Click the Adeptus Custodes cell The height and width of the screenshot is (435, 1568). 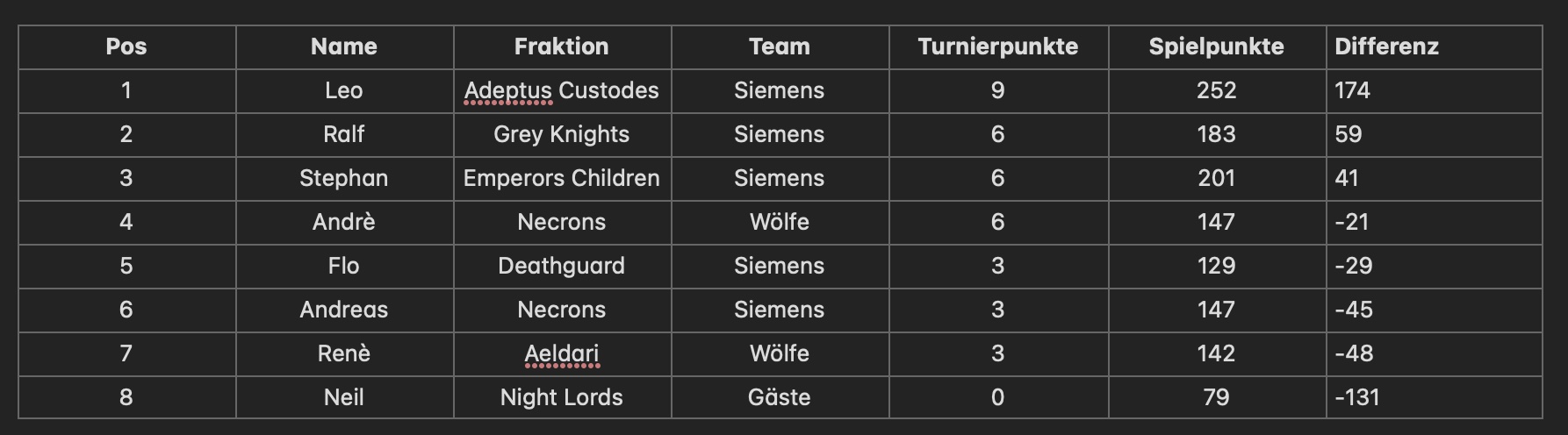(x=562, y=90)
